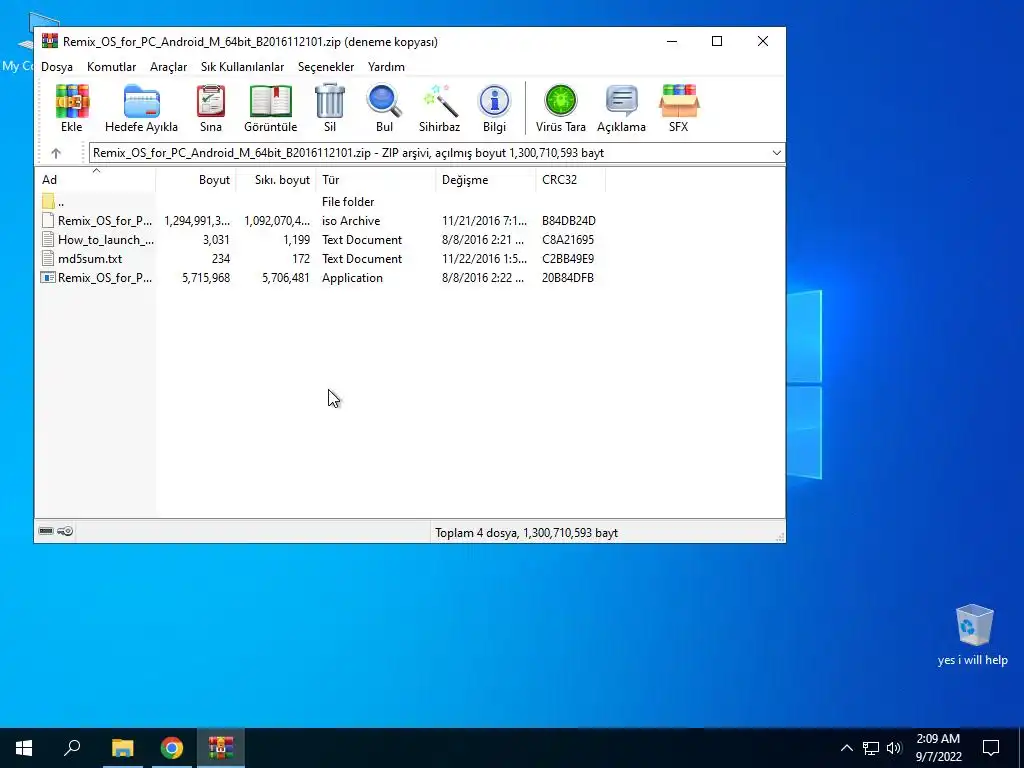Click the taskbar search magnifier

[72, 748]
